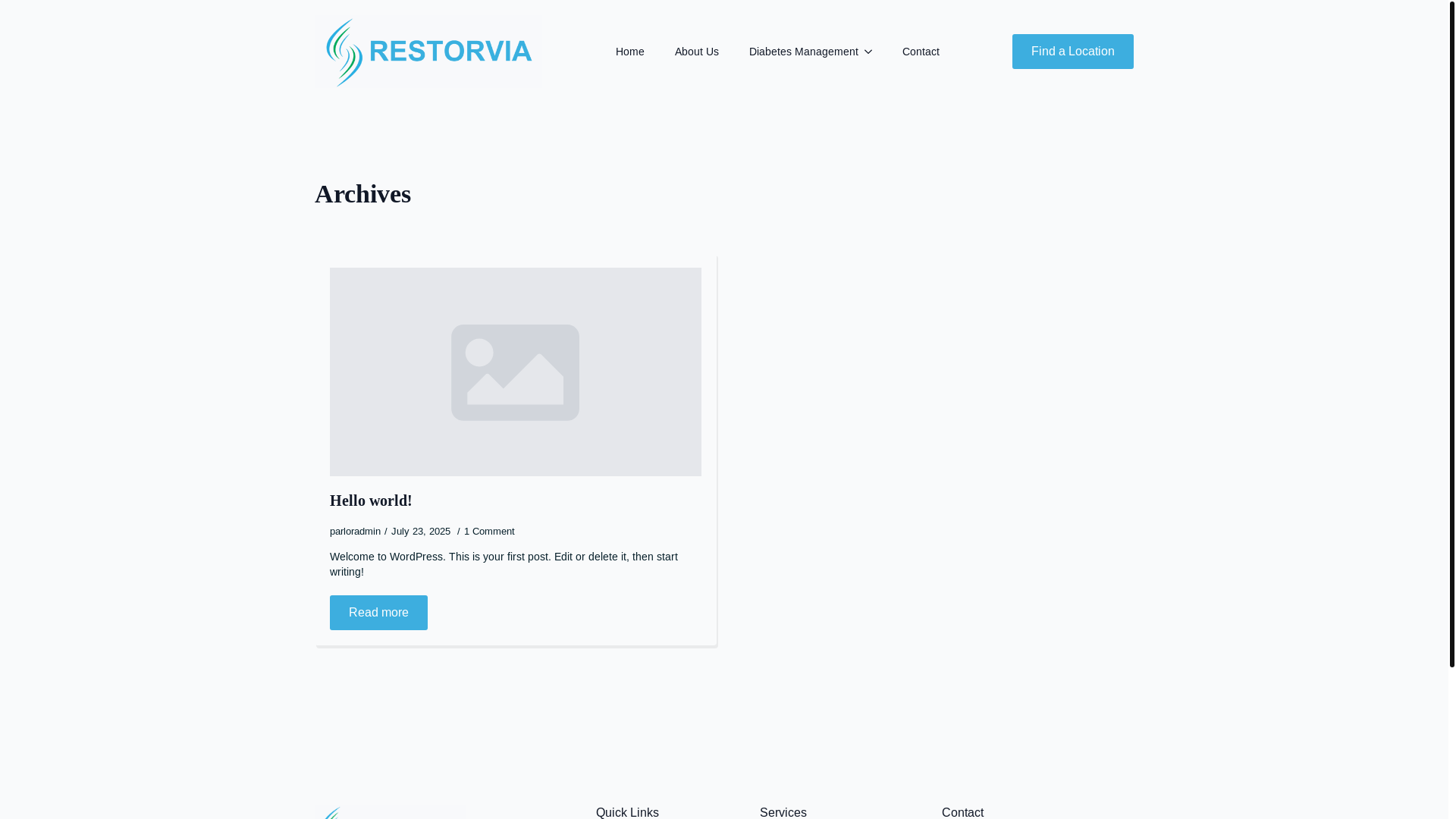The height and width of the screenshot is (819, 1456).
Task: Go to About Us page
Action: point(696,52)
